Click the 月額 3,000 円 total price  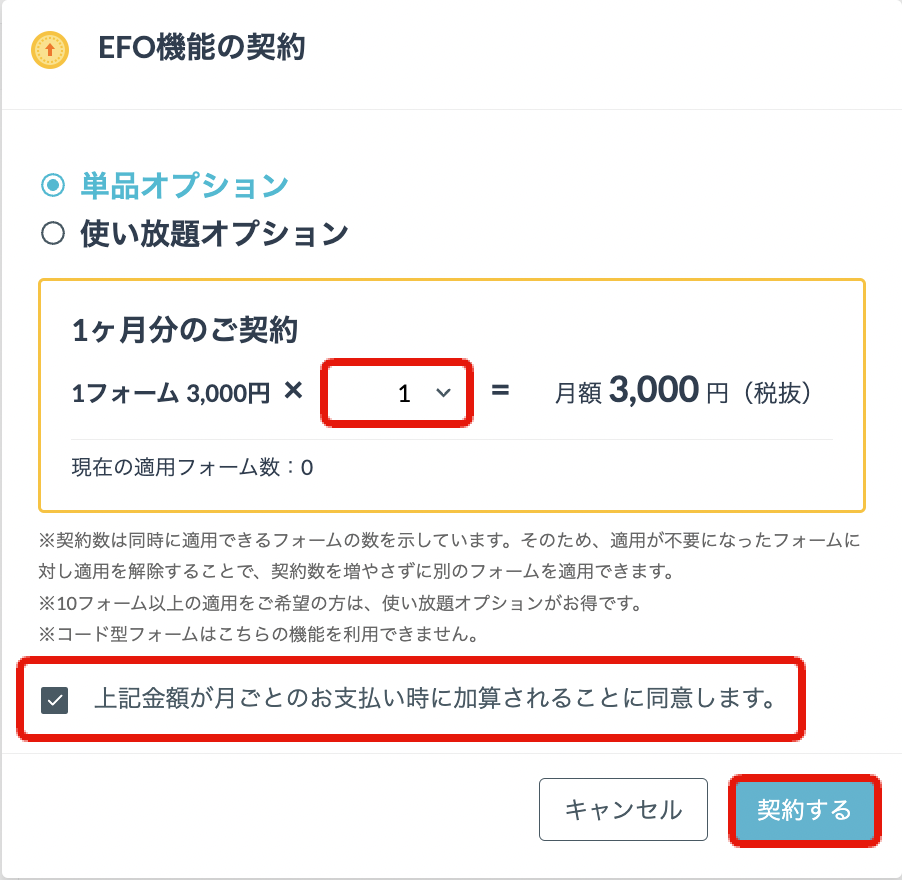coord(682,393)
